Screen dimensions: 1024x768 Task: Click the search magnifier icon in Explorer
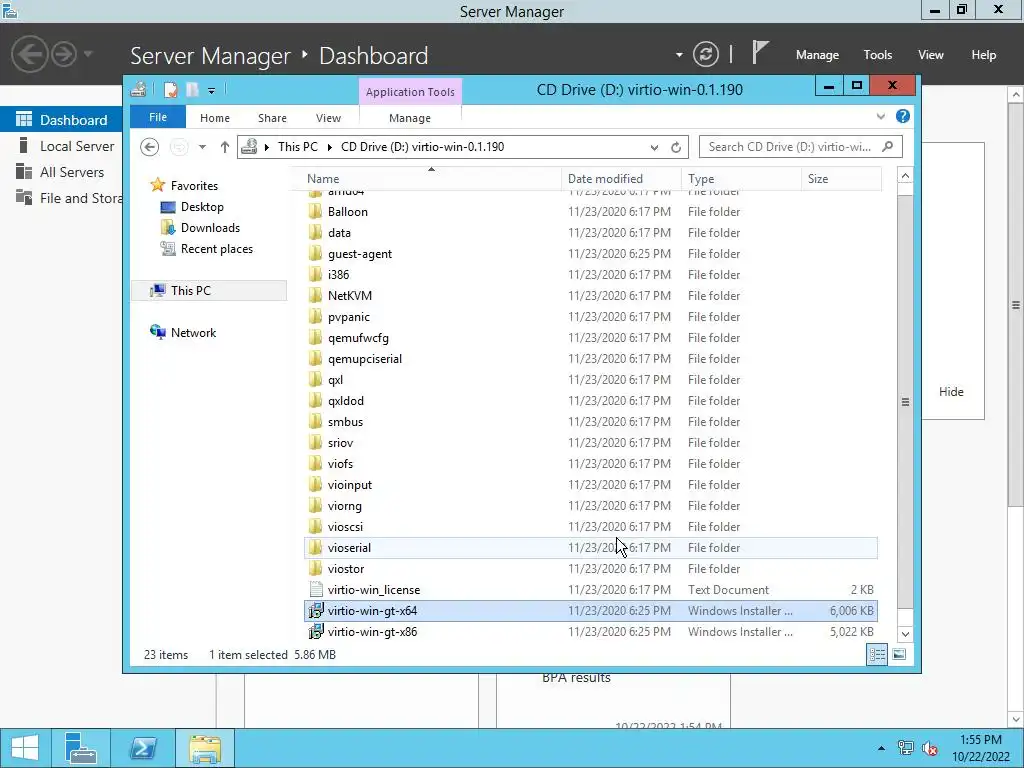pos(888,146)
